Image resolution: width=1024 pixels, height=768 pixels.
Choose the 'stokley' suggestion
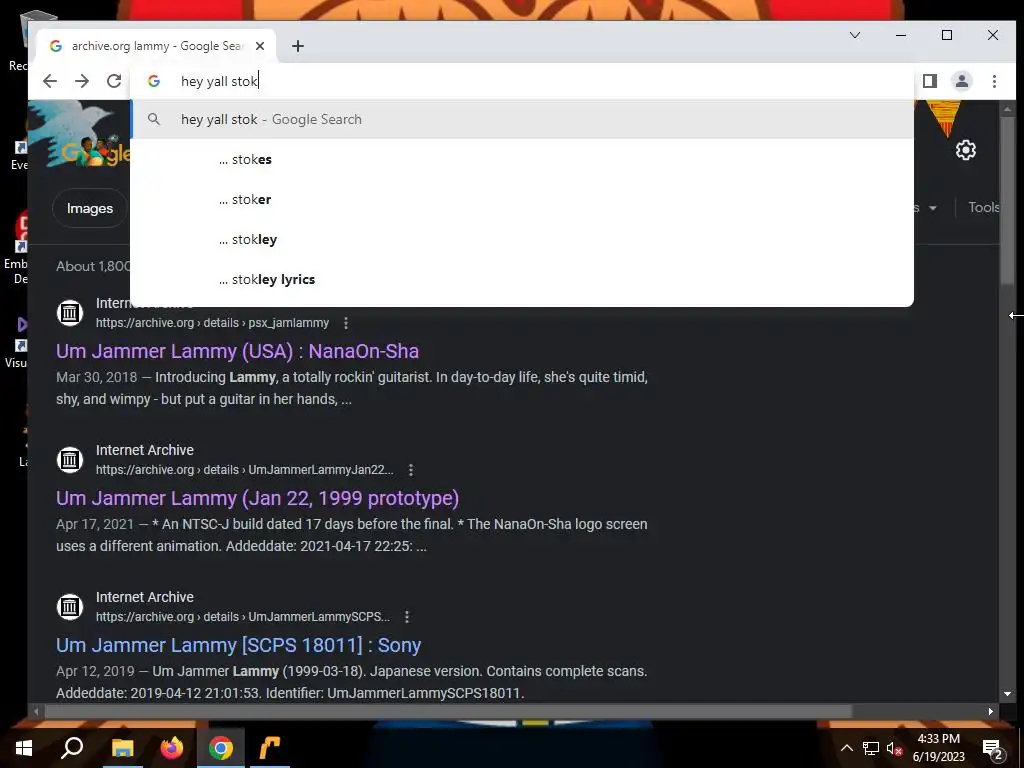522,239
